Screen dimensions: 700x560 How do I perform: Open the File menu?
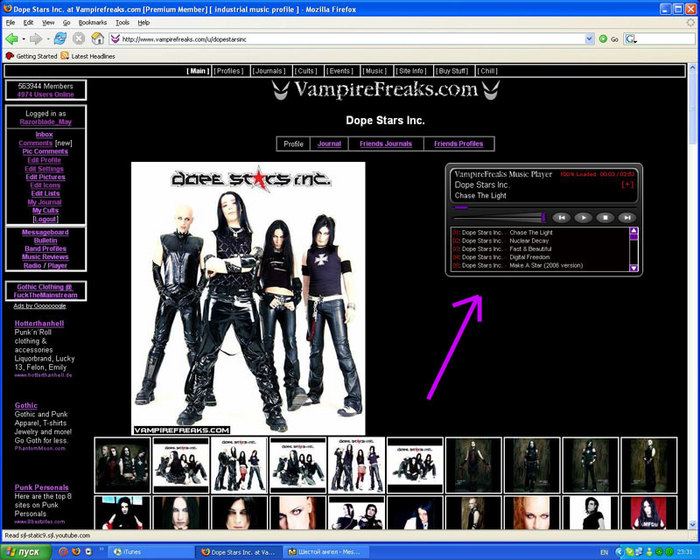(10, 22)
